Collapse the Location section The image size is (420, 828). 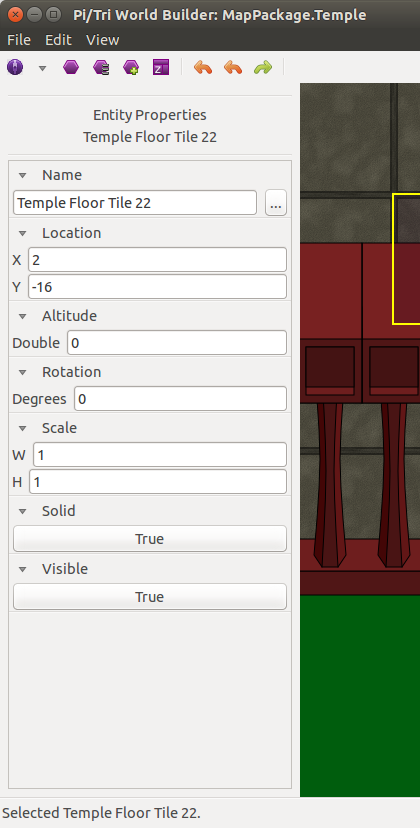click(22, 233)
